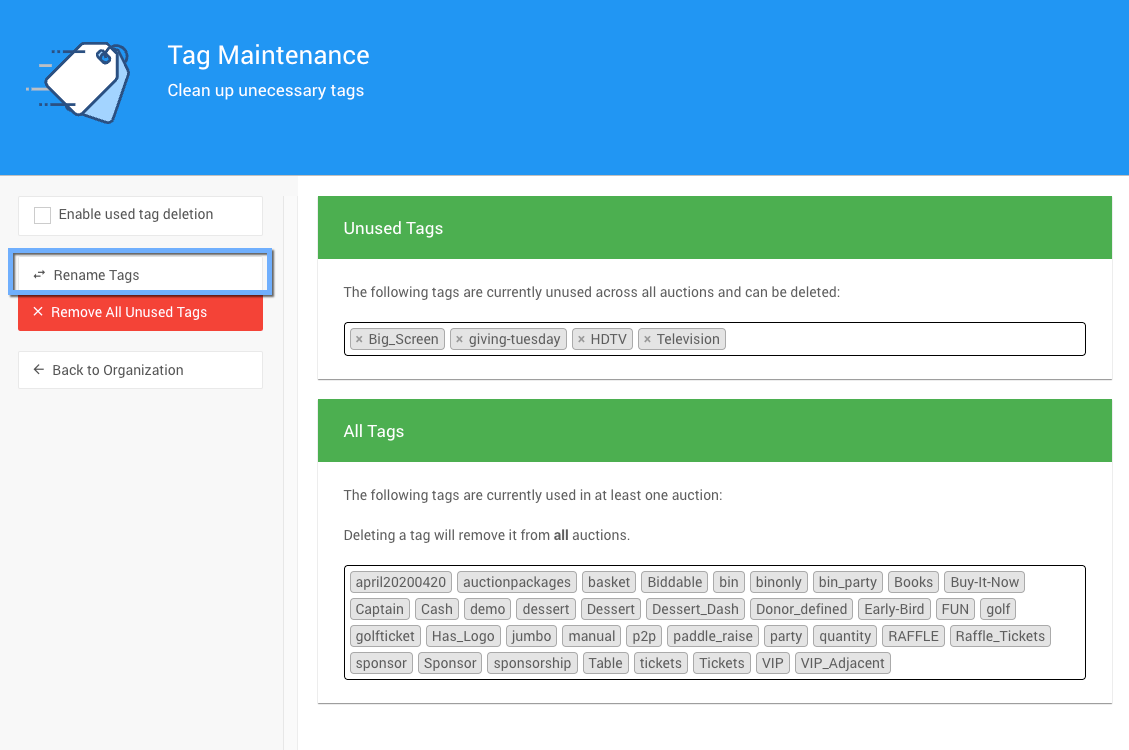Choose the Raffle_Tickets tag
The height and width of the screenshot is (750, 1129).
pos(999,636)
